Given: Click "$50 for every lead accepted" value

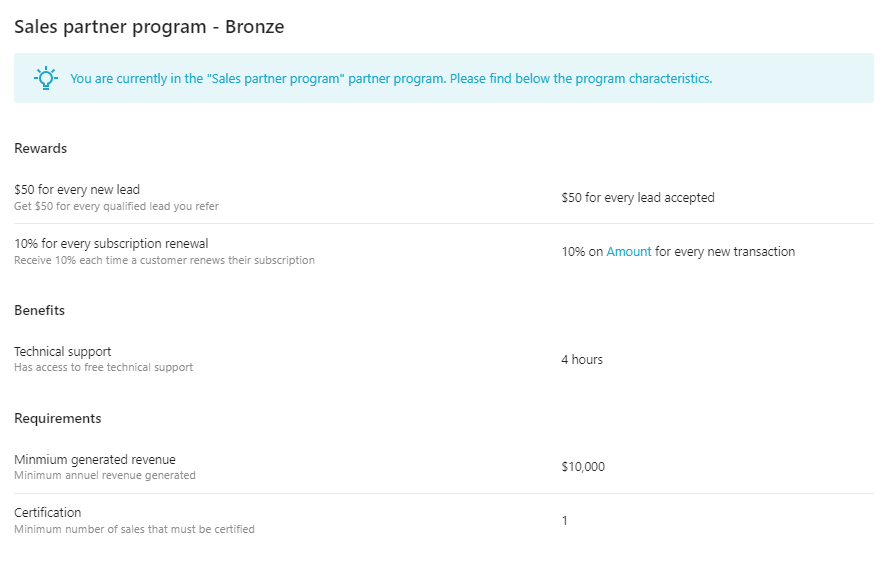Looking at the screenshot, I should tap(637, 198).
